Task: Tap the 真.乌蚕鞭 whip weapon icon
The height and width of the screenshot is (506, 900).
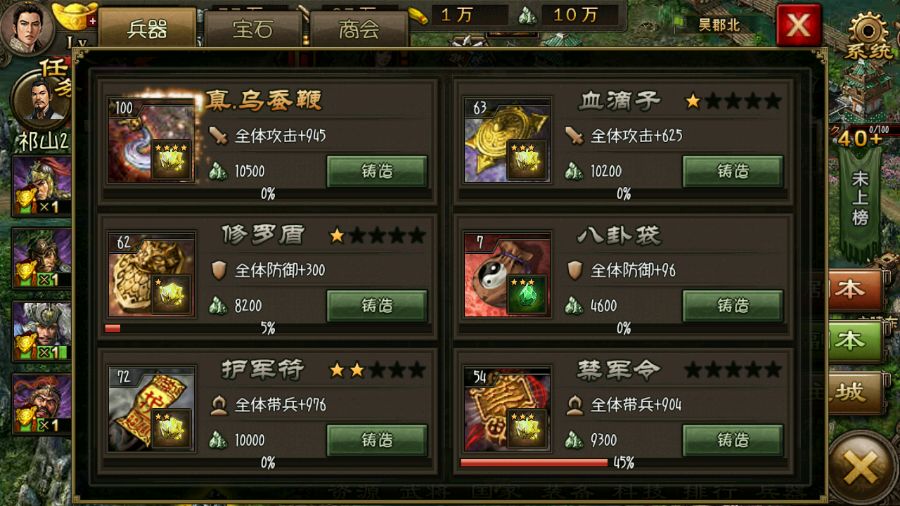Action: [x=152, y=141]
